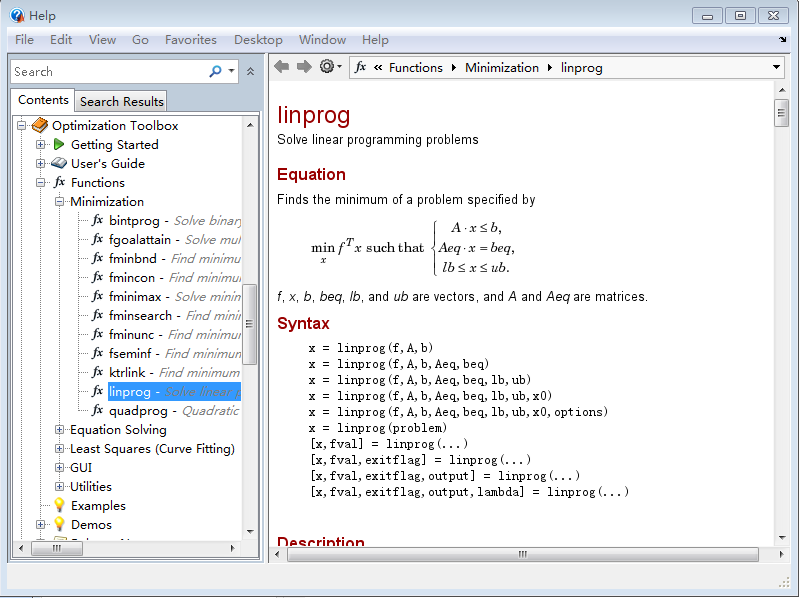
Task: Expand the Getting Started tree node
Action: (41, 145)
